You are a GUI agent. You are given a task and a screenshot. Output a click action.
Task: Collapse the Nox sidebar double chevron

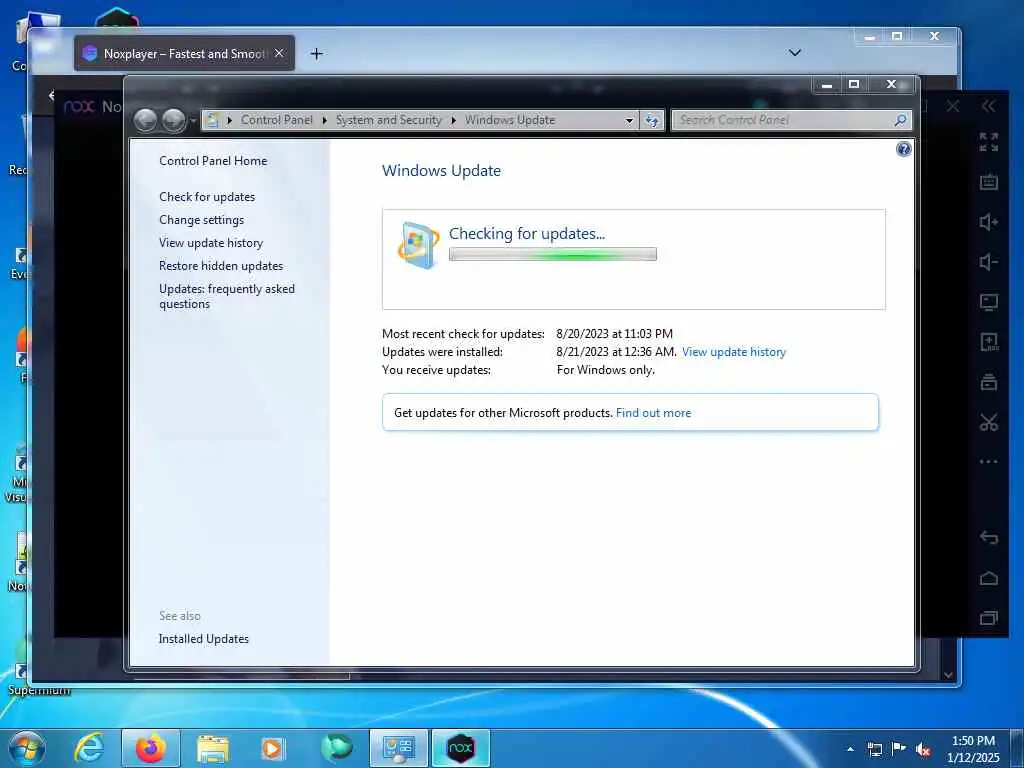point(989,106)
